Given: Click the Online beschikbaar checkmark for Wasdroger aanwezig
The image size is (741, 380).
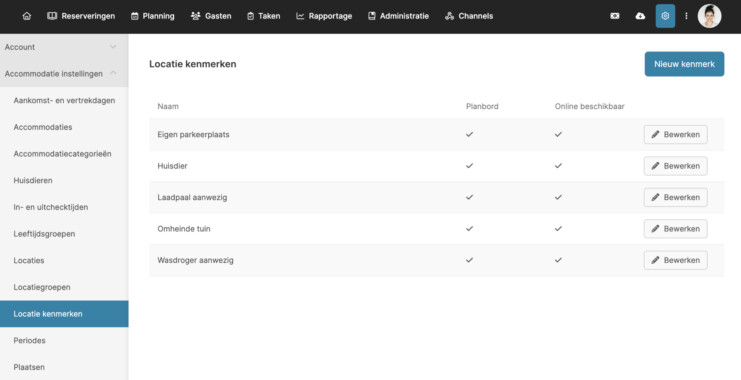Looking at the screenshot, I should pos(558,260).
